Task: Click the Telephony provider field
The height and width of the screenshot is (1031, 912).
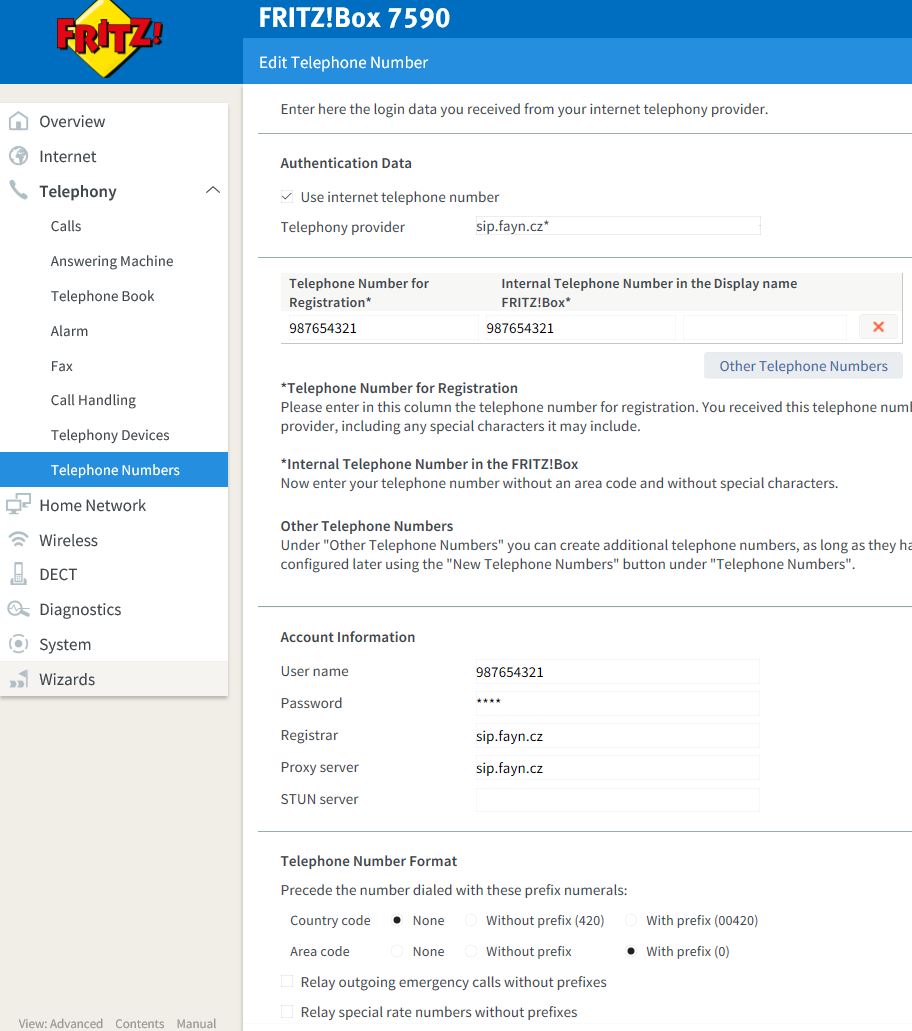Action: click(x=617, y=226)
